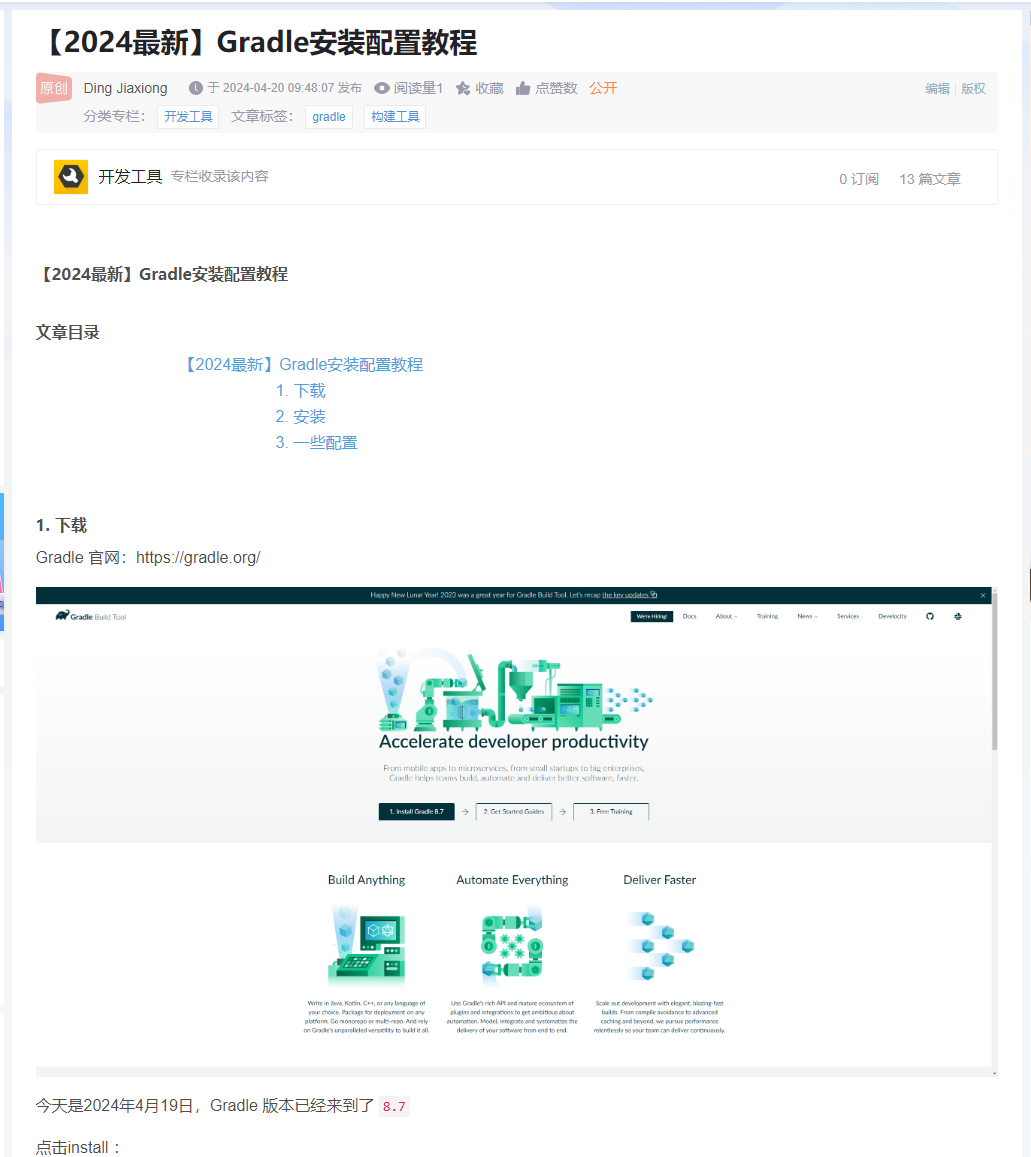Click the Build Anything heading

coord(367,880)
